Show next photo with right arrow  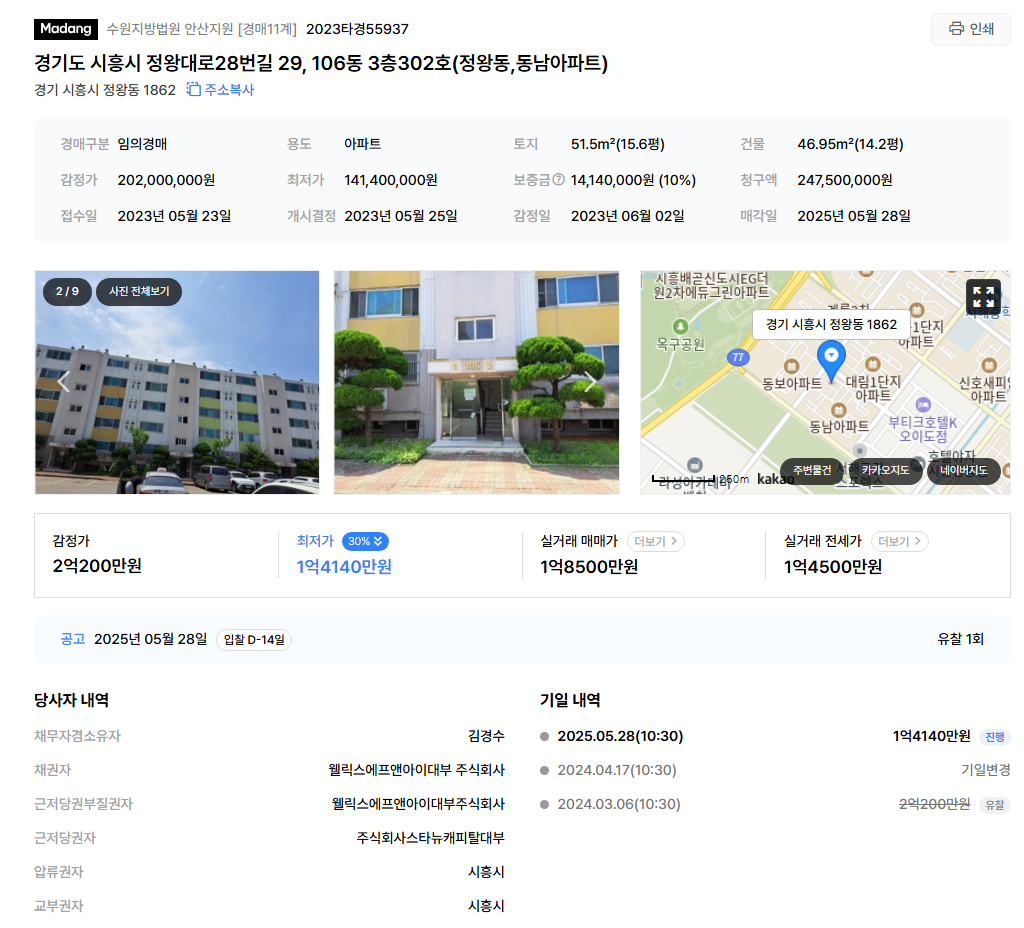point(590,381)
